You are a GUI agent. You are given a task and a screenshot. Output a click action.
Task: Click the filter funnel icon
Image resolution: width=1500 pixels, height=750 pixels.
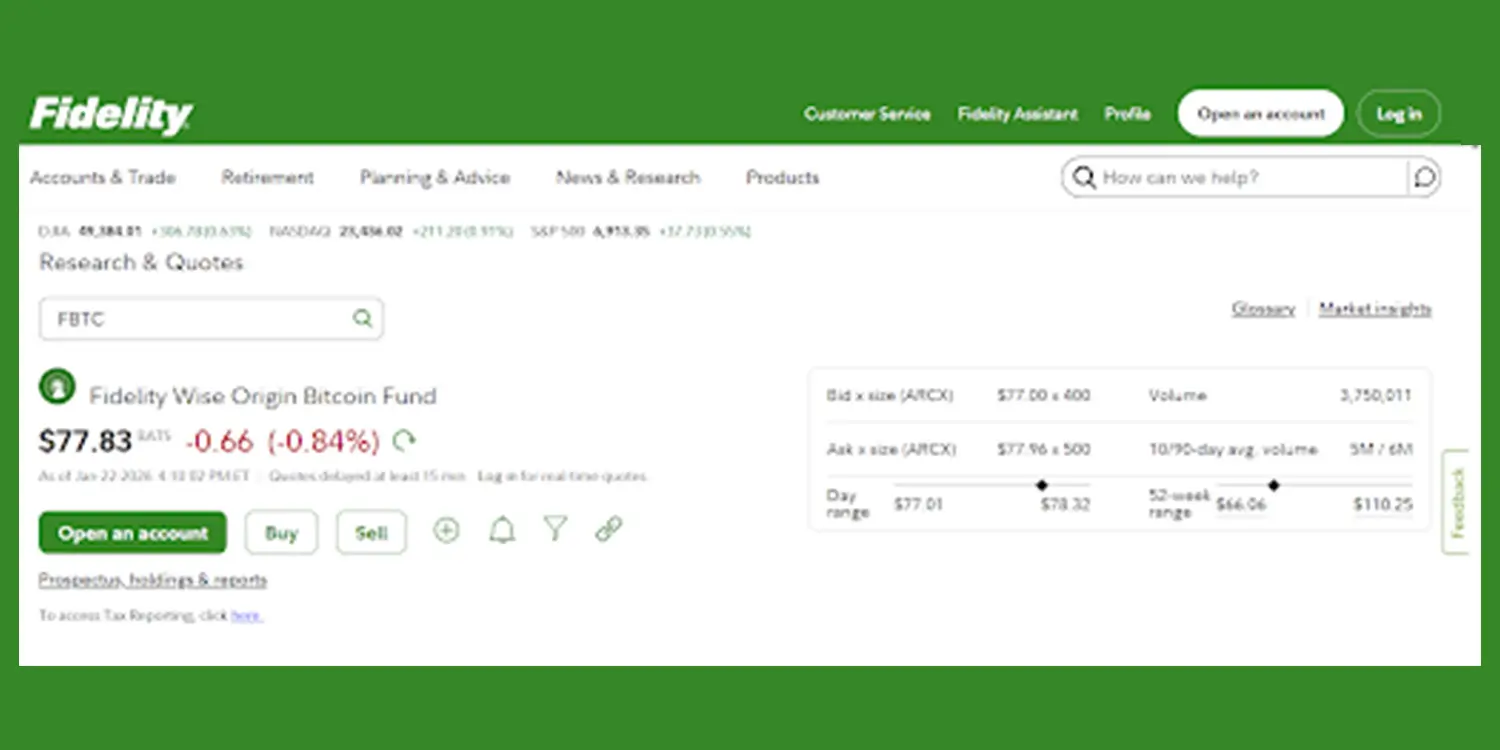pyautogui.click(x=556, y=530)
